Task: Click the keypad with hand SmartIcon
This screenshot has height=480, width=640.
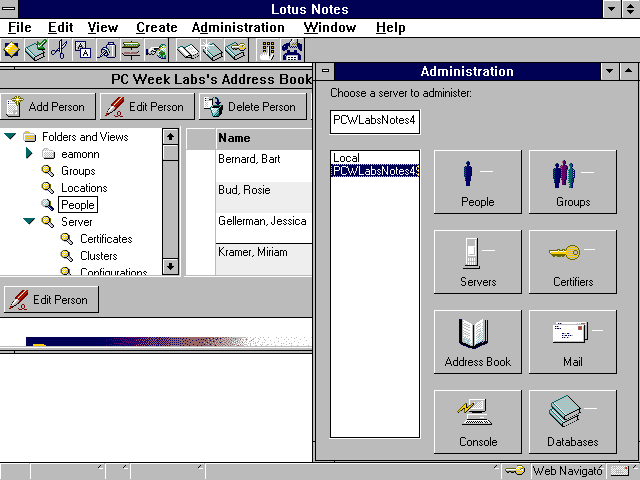Action: [267, 50]
